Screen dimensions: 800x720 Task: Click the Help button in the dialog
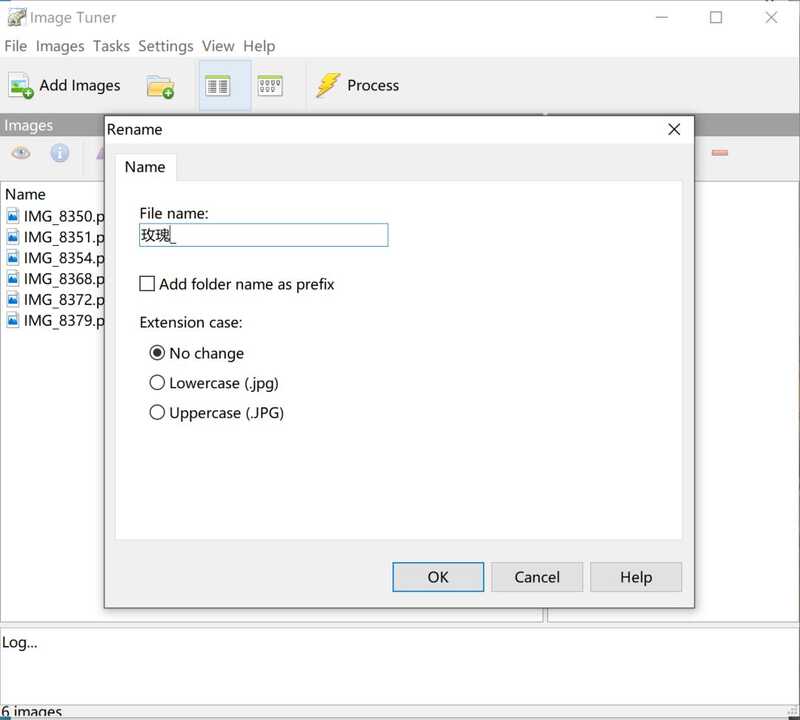tap(636, 577)
